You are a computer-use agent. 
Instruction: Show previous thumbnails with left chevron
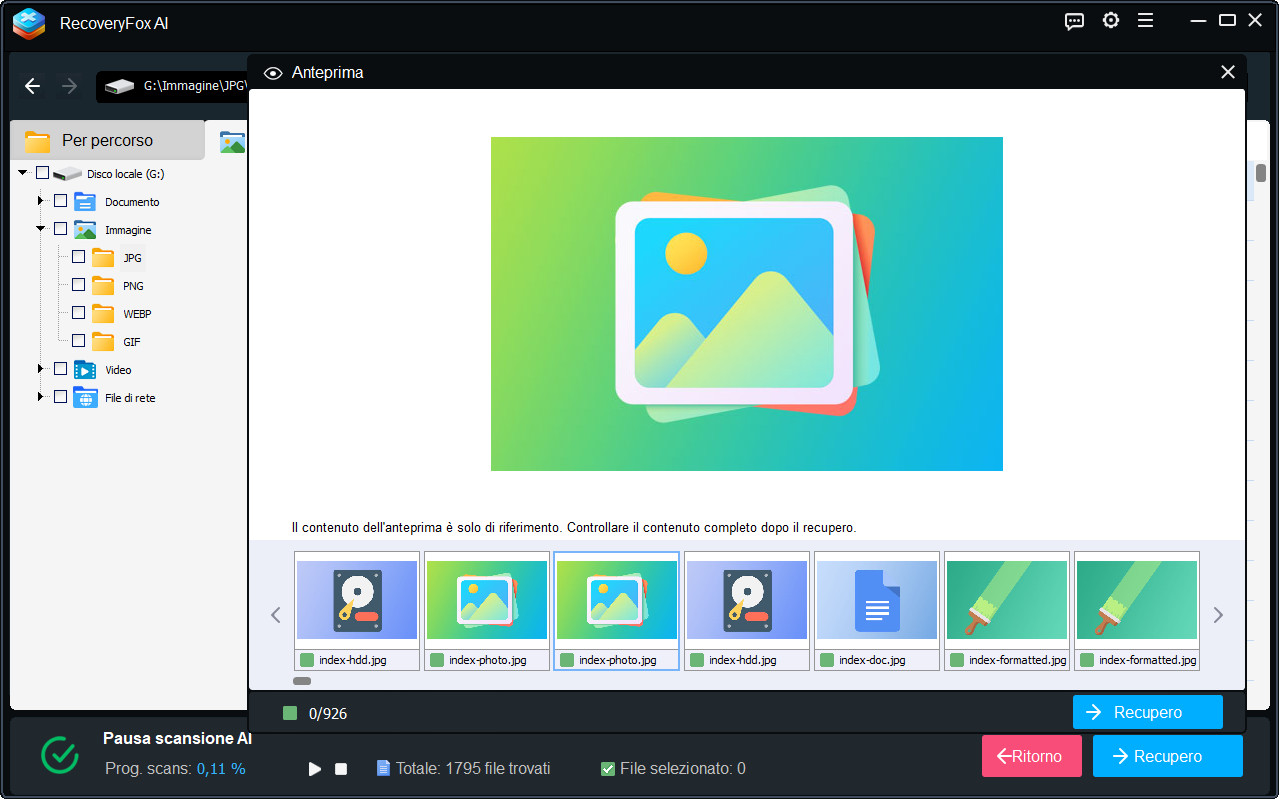[x=276, y=615]
